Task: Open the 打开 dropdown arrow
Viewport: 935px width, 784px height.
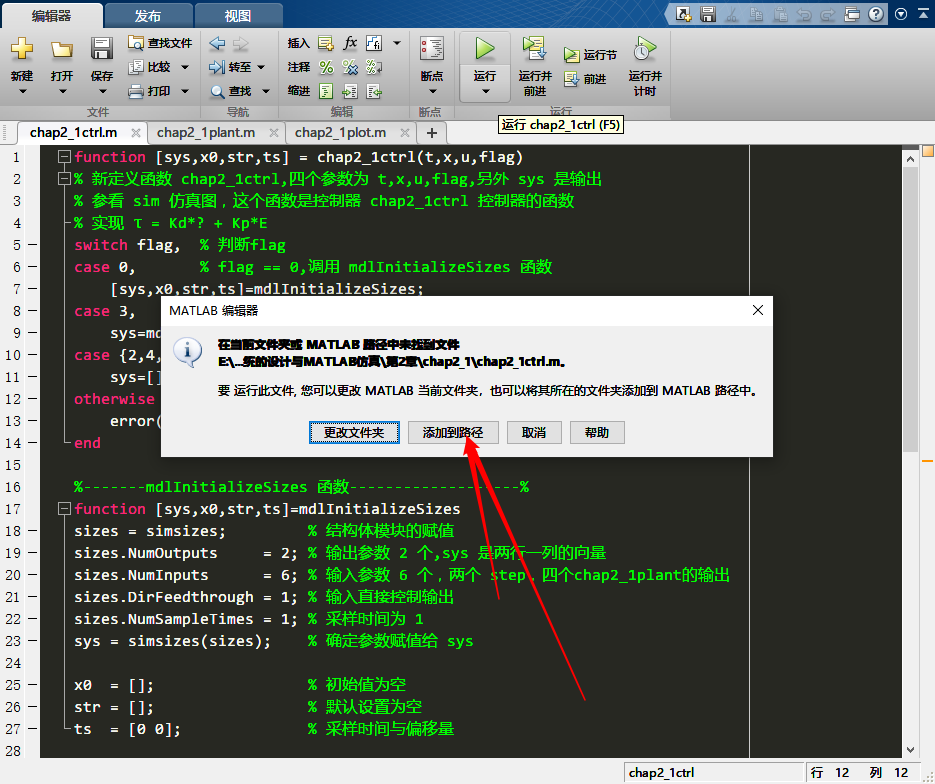Action: click(x=62, y=92)
